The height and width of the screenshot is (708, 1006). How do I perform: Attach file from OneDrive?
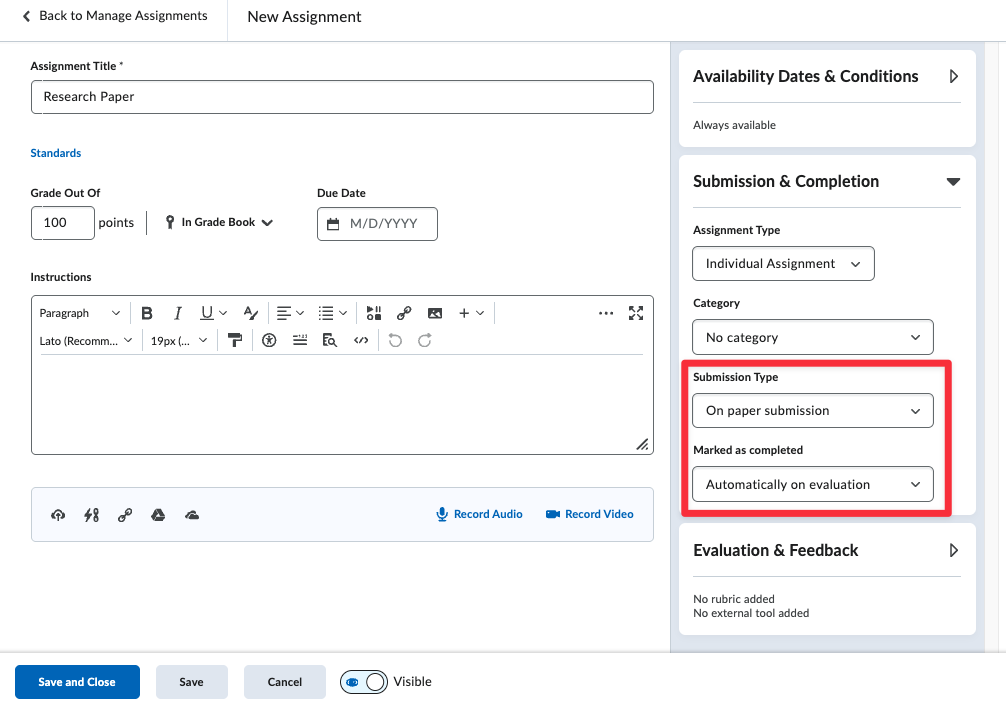click(192, 515)
